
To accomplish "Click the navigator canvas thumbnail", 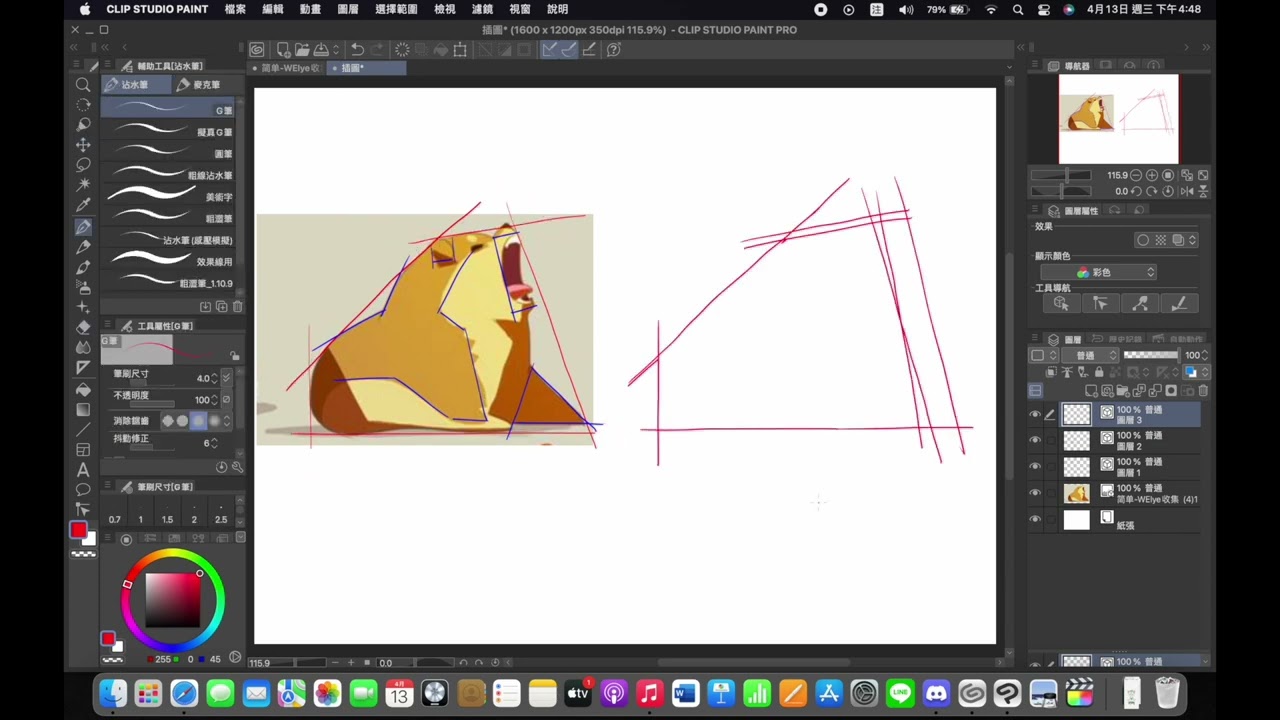I will (x=1118, y=118).
